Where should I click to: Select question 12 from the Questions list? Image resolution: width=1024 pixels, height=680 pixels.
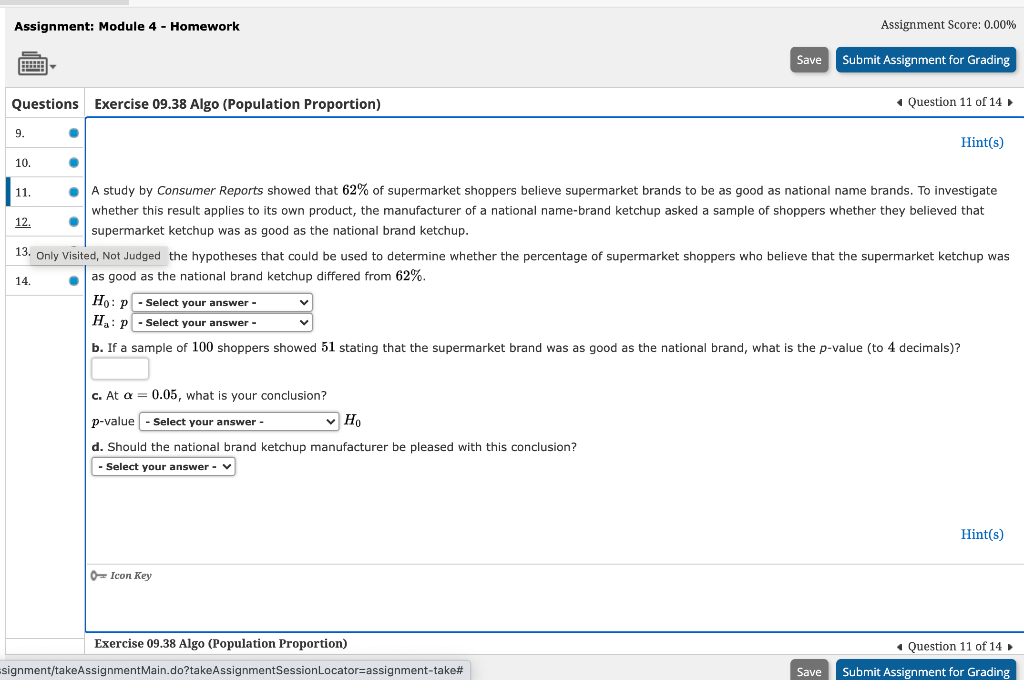point(22,221)
